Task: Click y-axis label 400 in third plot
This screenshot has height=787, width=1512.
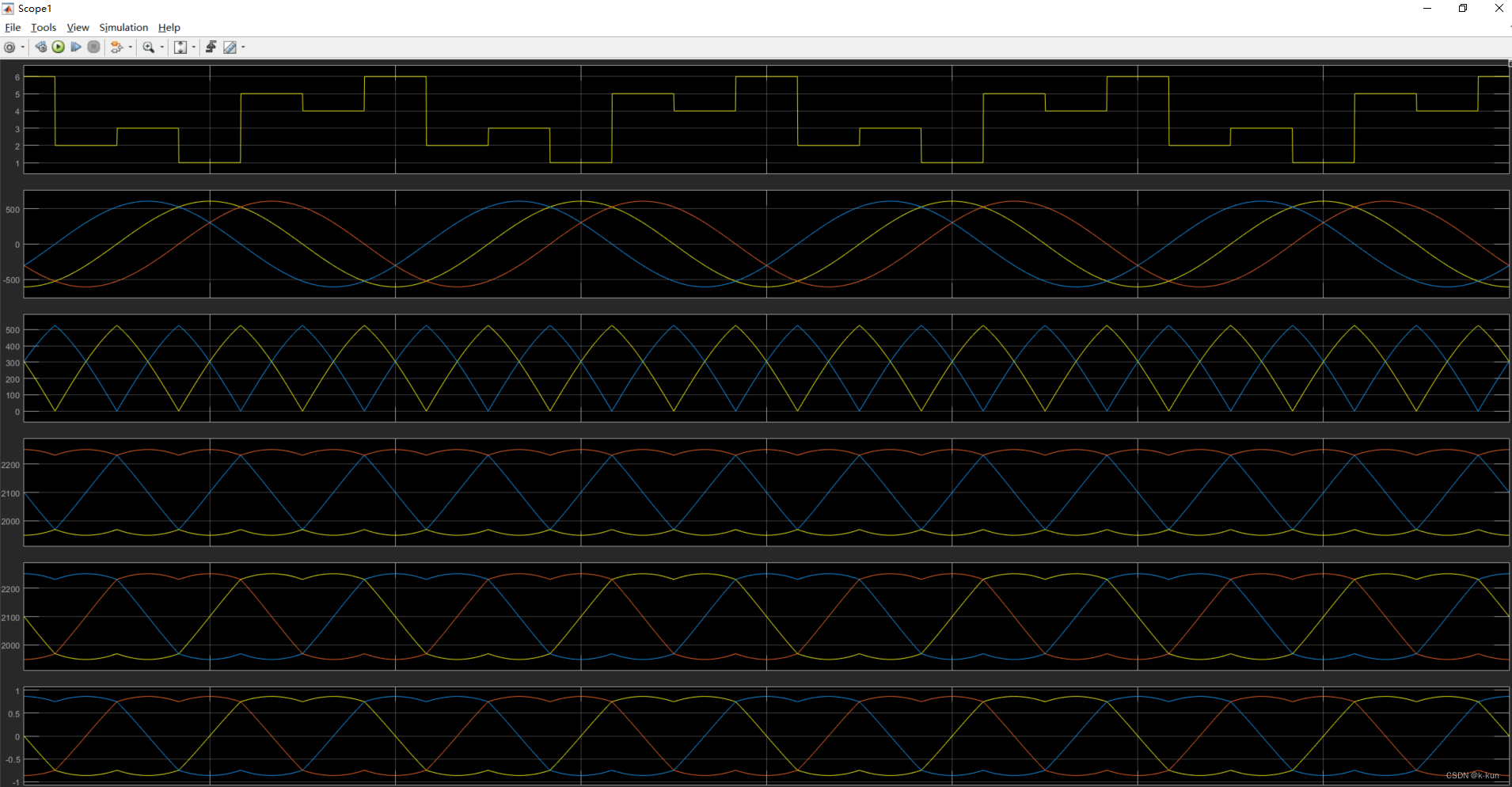Action: click(13, 347)
